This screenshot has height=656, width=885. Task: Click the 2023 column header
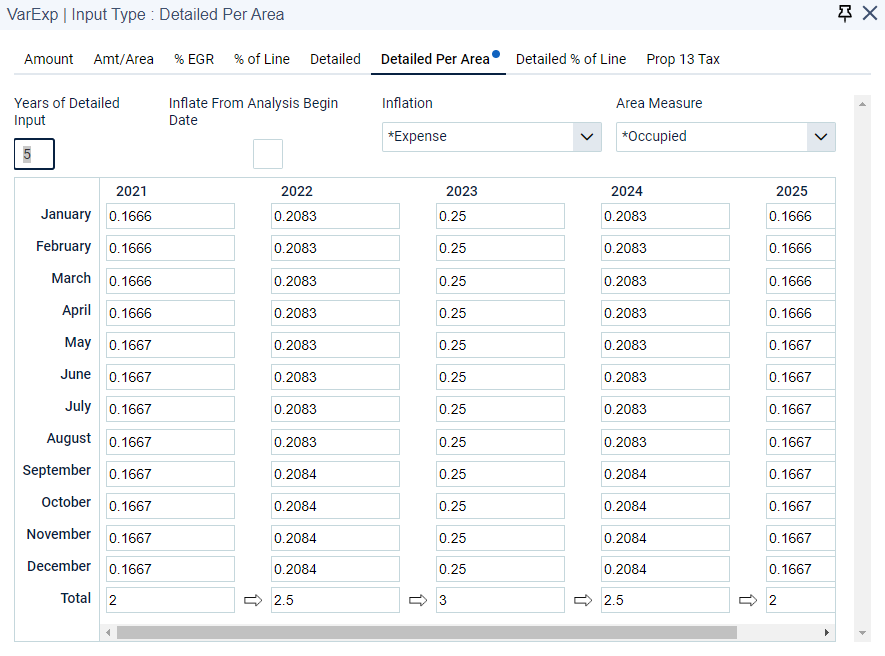(x=462, y=191)
